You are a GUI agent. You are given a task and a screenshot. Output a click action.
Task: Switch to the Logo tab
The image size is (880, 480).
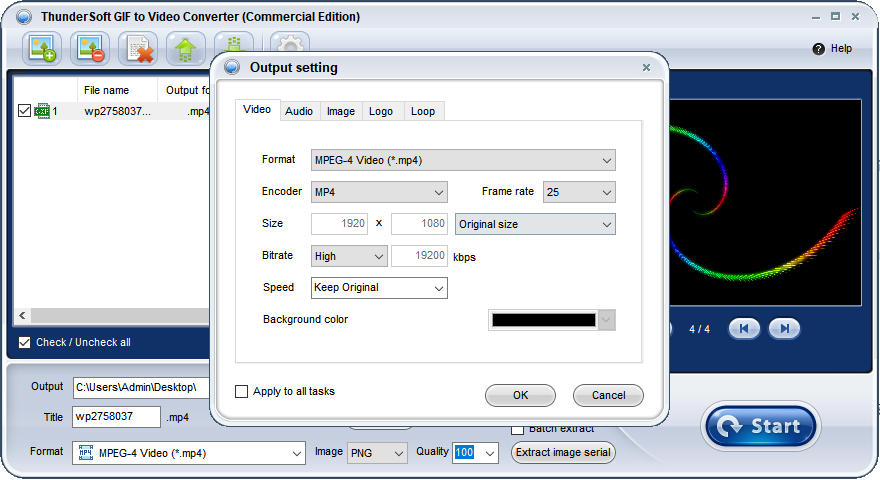click(381, 111)
